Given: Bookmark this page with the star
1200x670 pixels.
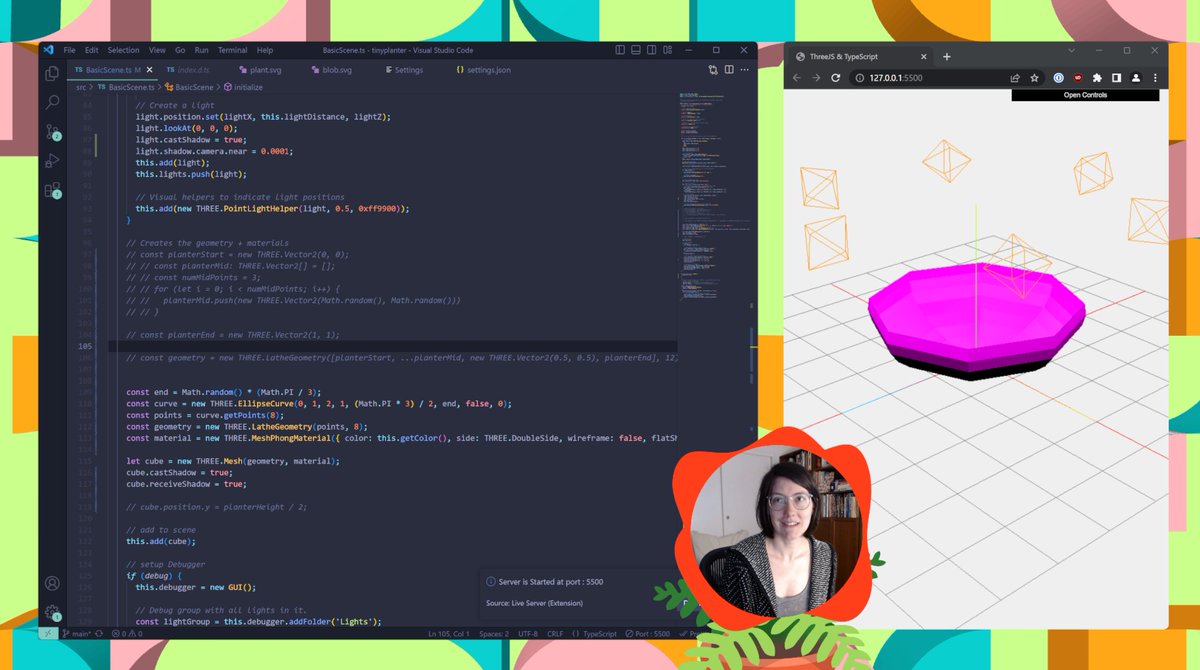Looking at the screenshot, I should click(1035, 78).
